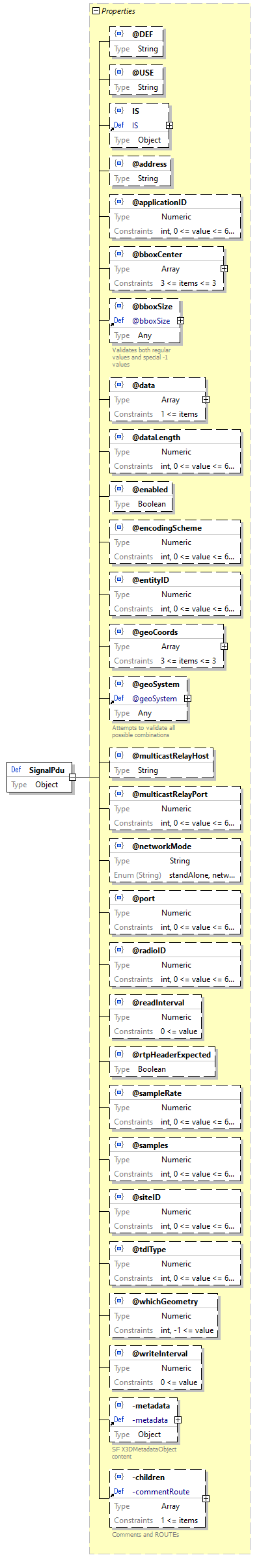Click the property icon beside @enabled
Image resolution: width=259 pixels, height=1568 pixels.
pyautogui.click(x=119, y=489)
